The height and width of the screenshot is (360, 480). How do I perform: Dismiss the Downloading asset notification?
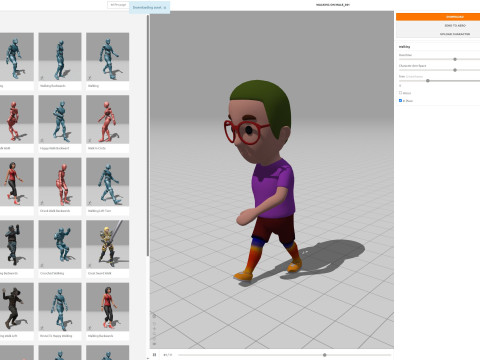pos(165,7)
